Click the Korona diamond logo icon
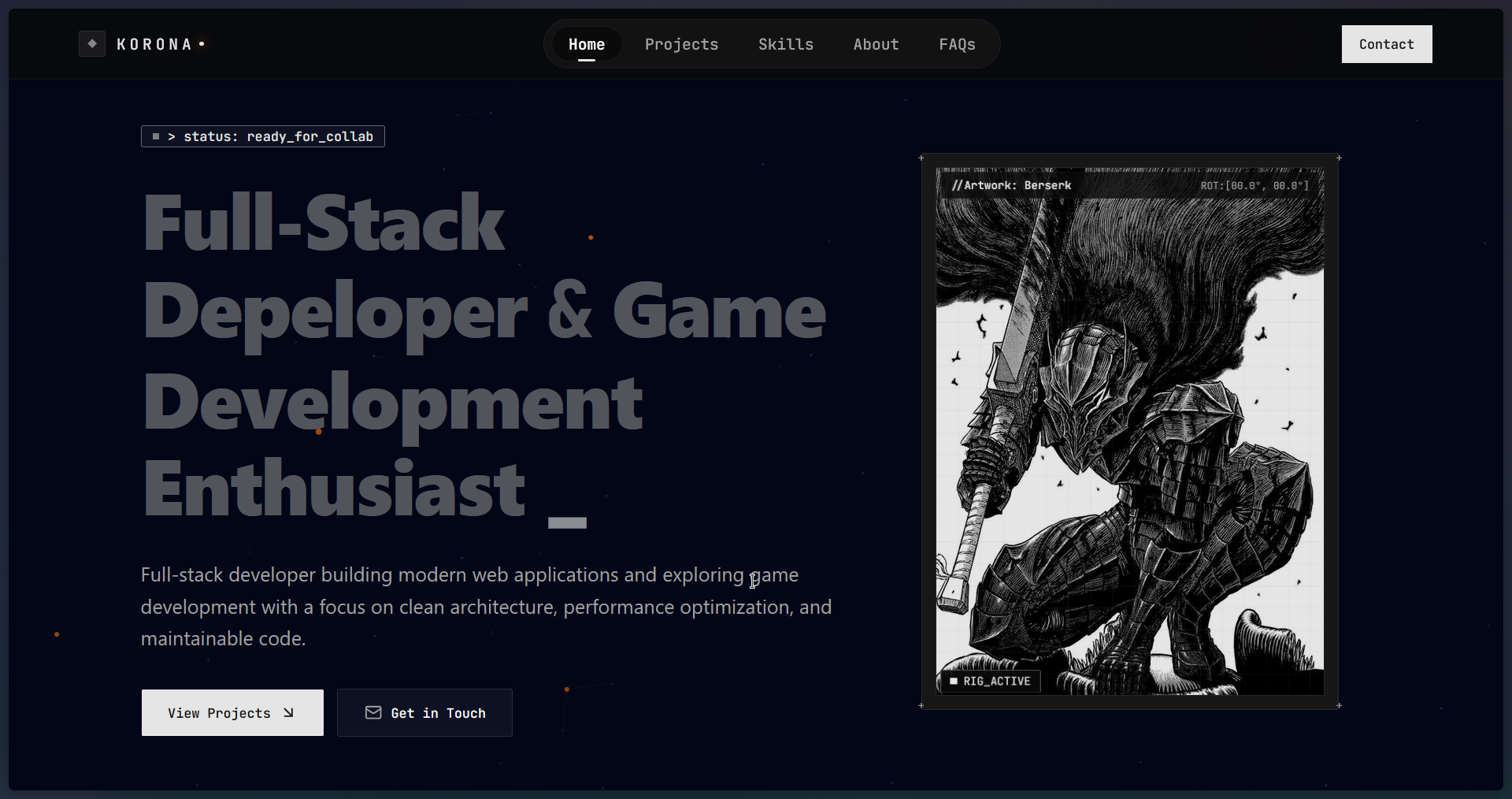The width and height of the screenshot is (1512, 799). tap(92, 43)
